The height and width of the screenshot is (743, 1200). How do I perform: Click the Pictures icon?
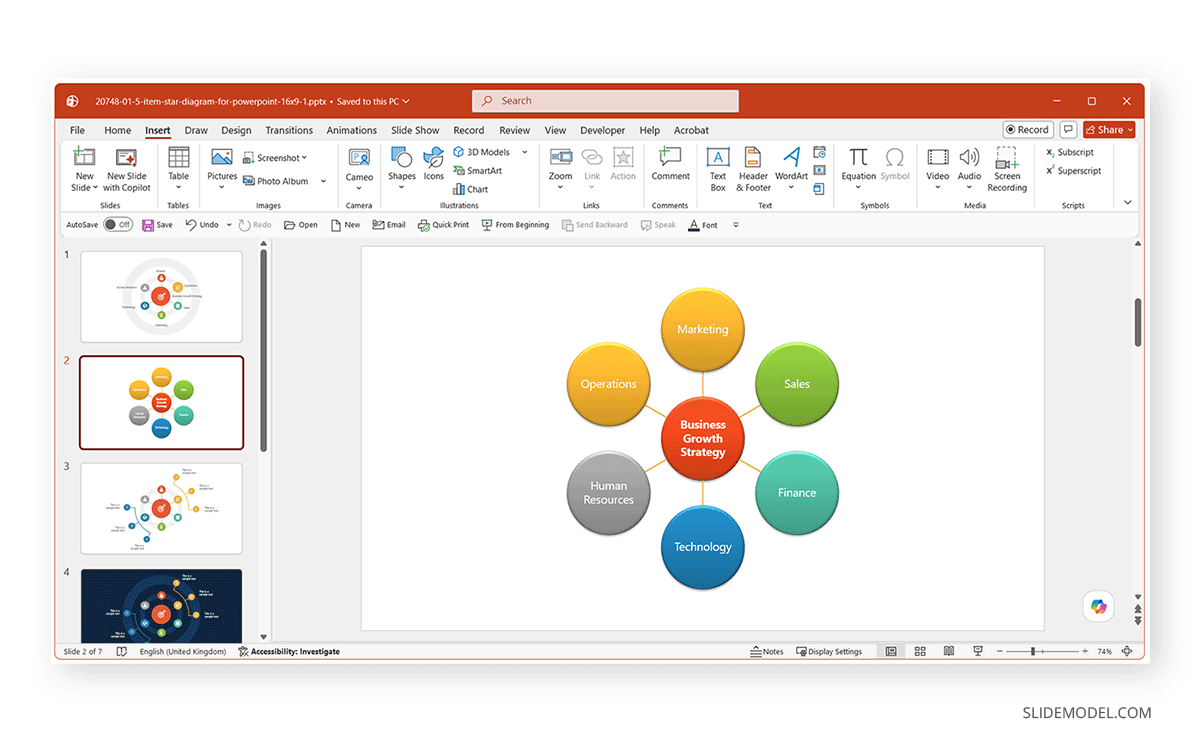[x=222, y=166]
